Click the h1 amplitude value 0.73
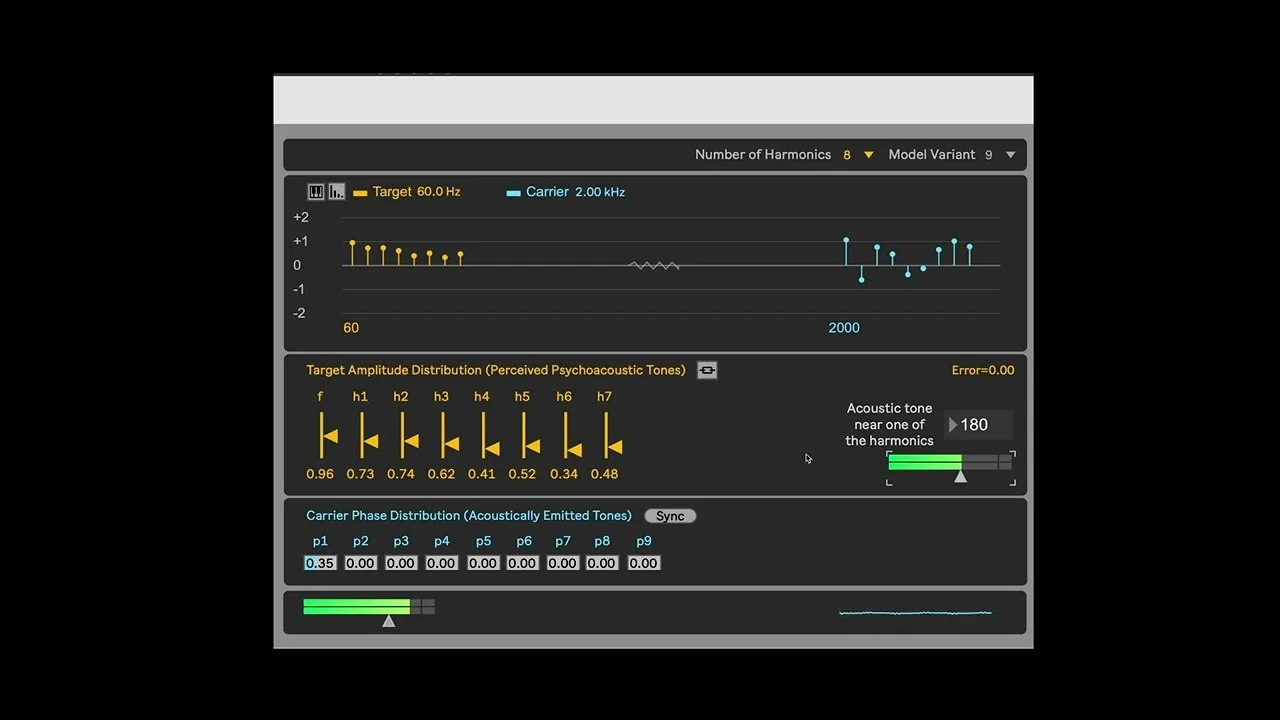This screenshot has width=1280, height=720. click(360, 474)
